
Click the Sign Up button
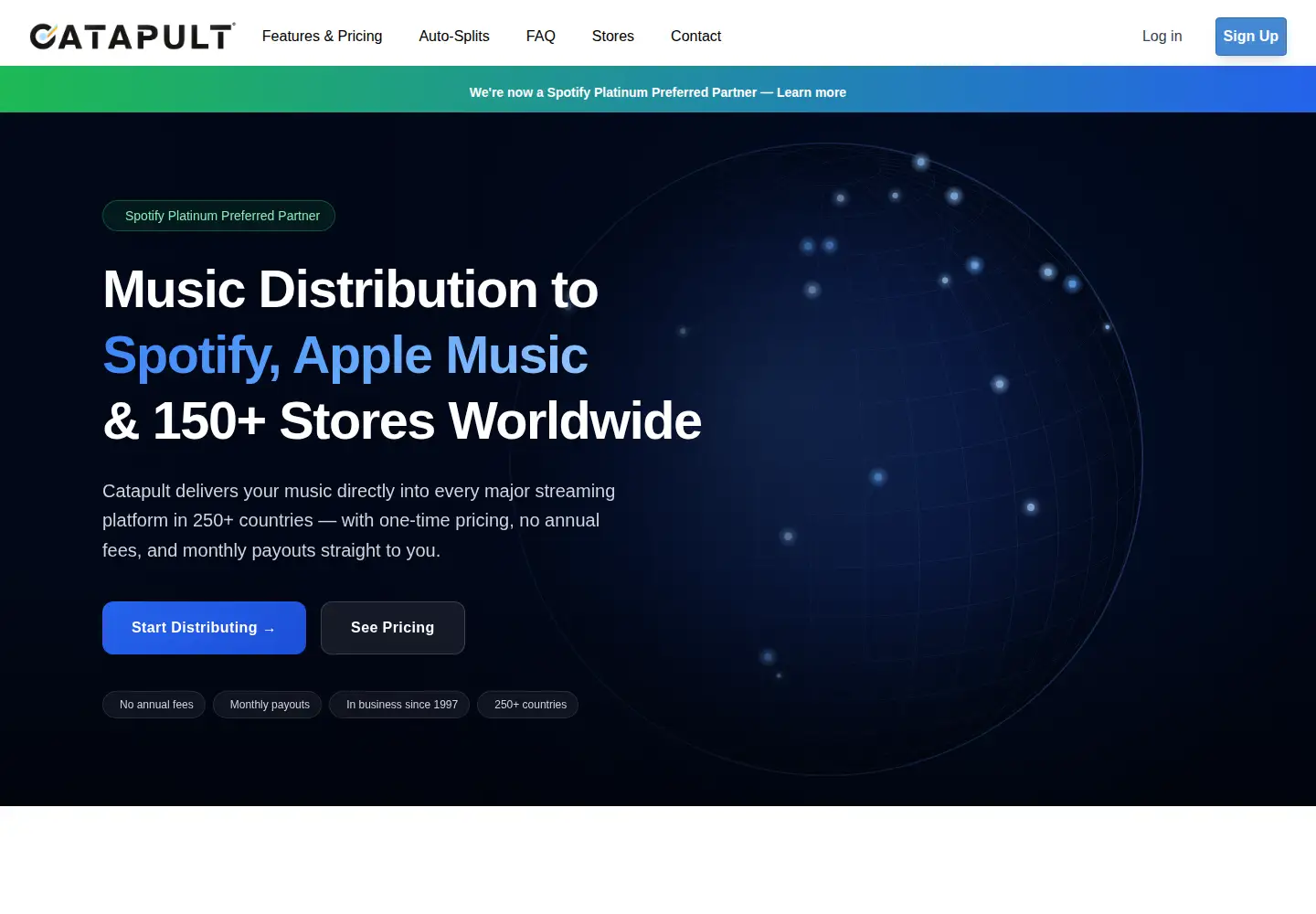pos(1250,37)
